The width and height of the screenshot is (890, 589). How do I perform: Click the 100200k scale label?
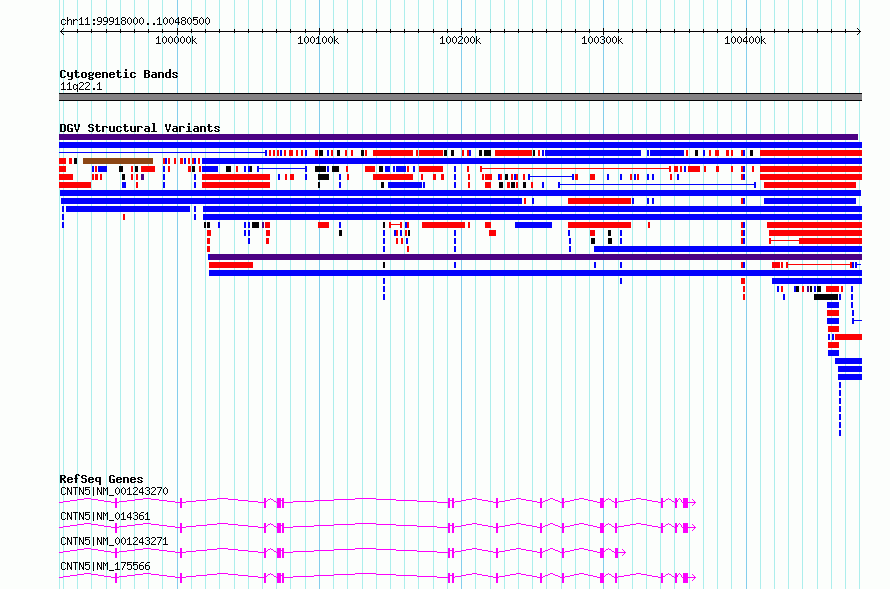point(460,40)
